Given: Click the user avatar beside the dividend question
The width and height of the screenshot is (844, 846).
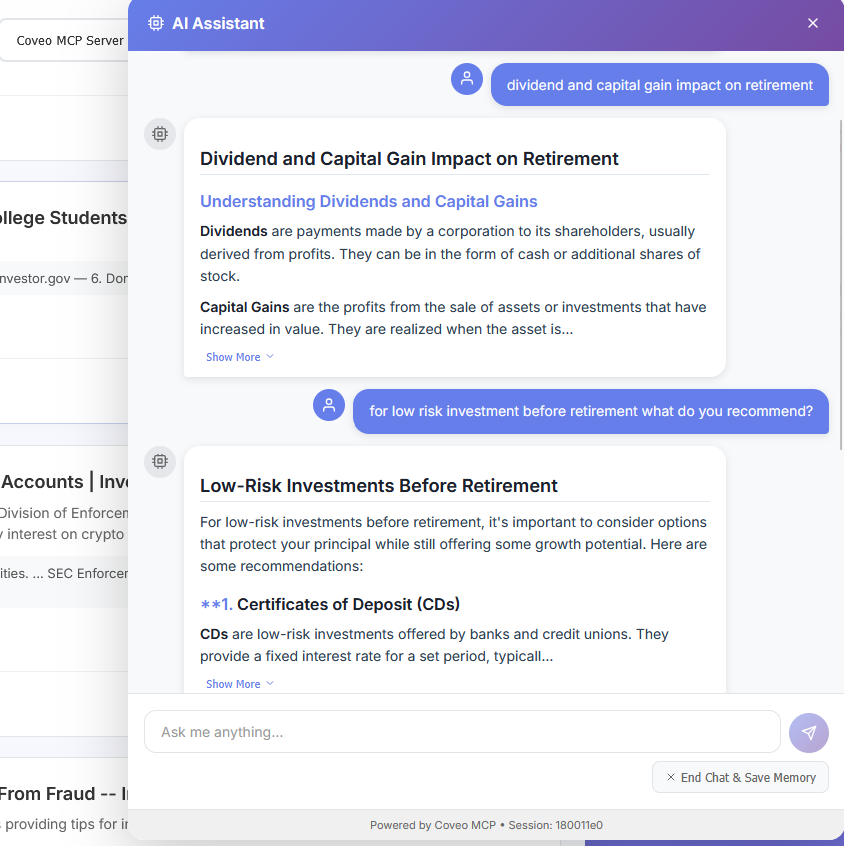Looking at the screenshot, I should [467, 78].
